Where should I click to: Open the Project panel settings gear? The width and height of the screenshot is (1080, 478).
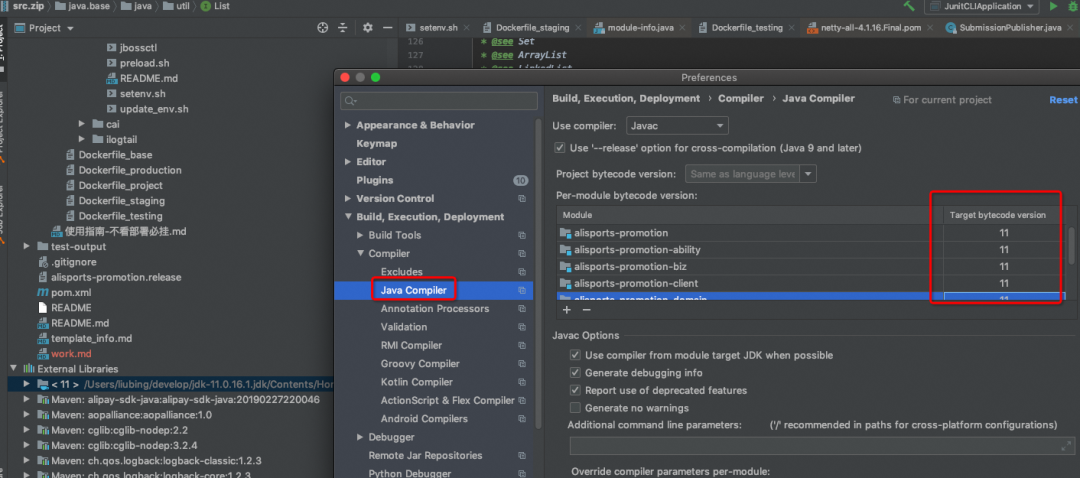pyautogui.click(x=367, y=28)
